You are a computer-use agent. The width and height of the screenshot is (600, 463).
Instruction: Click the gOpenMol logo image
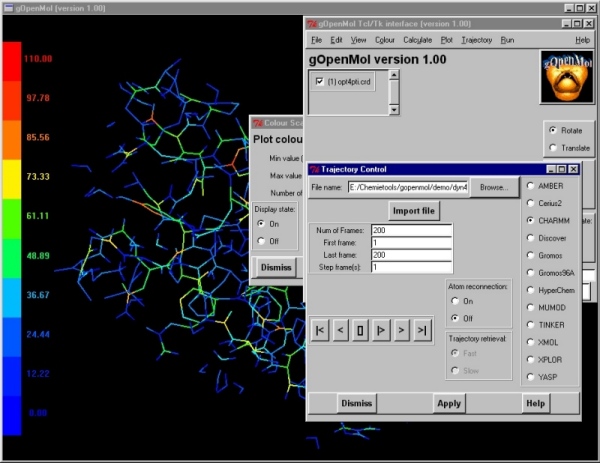point(565,77)
